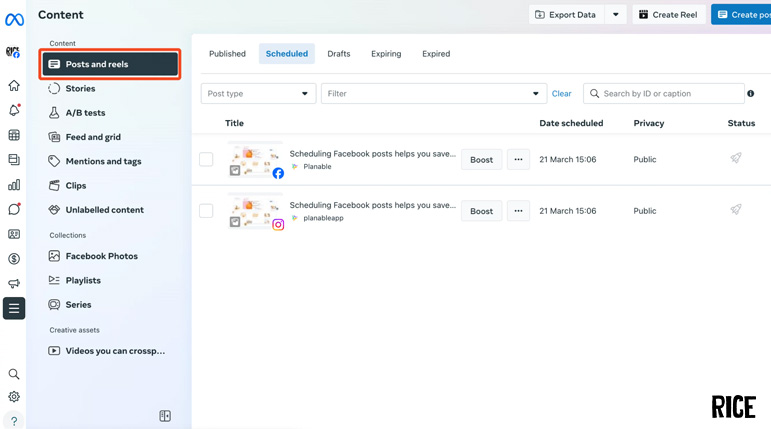The width and height of the screenshot is (771, 429).
Task: Click the Home icon in left rail
Action: tap(14, 86)
